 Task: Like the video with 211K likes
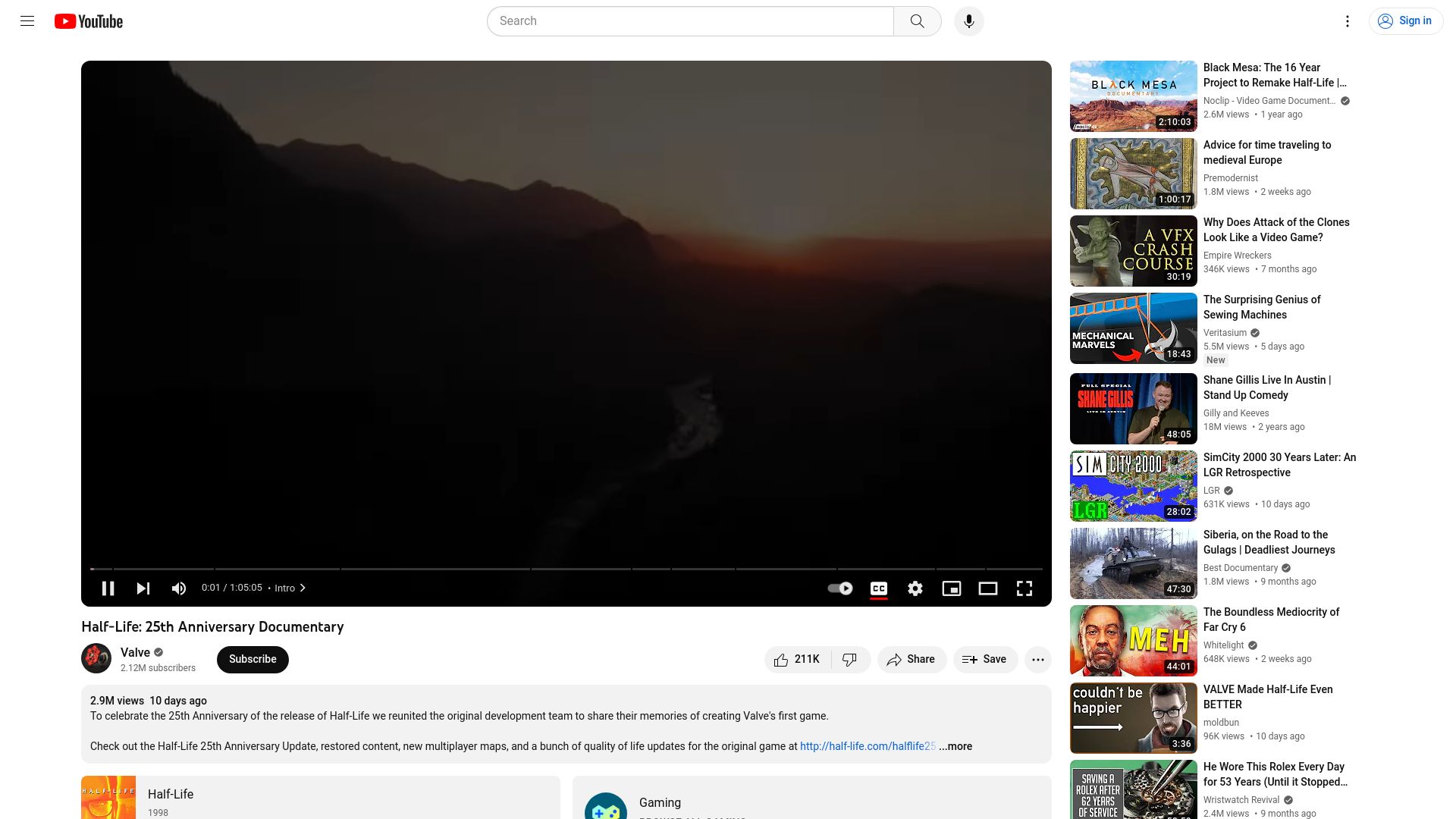(x=798, y=660)
